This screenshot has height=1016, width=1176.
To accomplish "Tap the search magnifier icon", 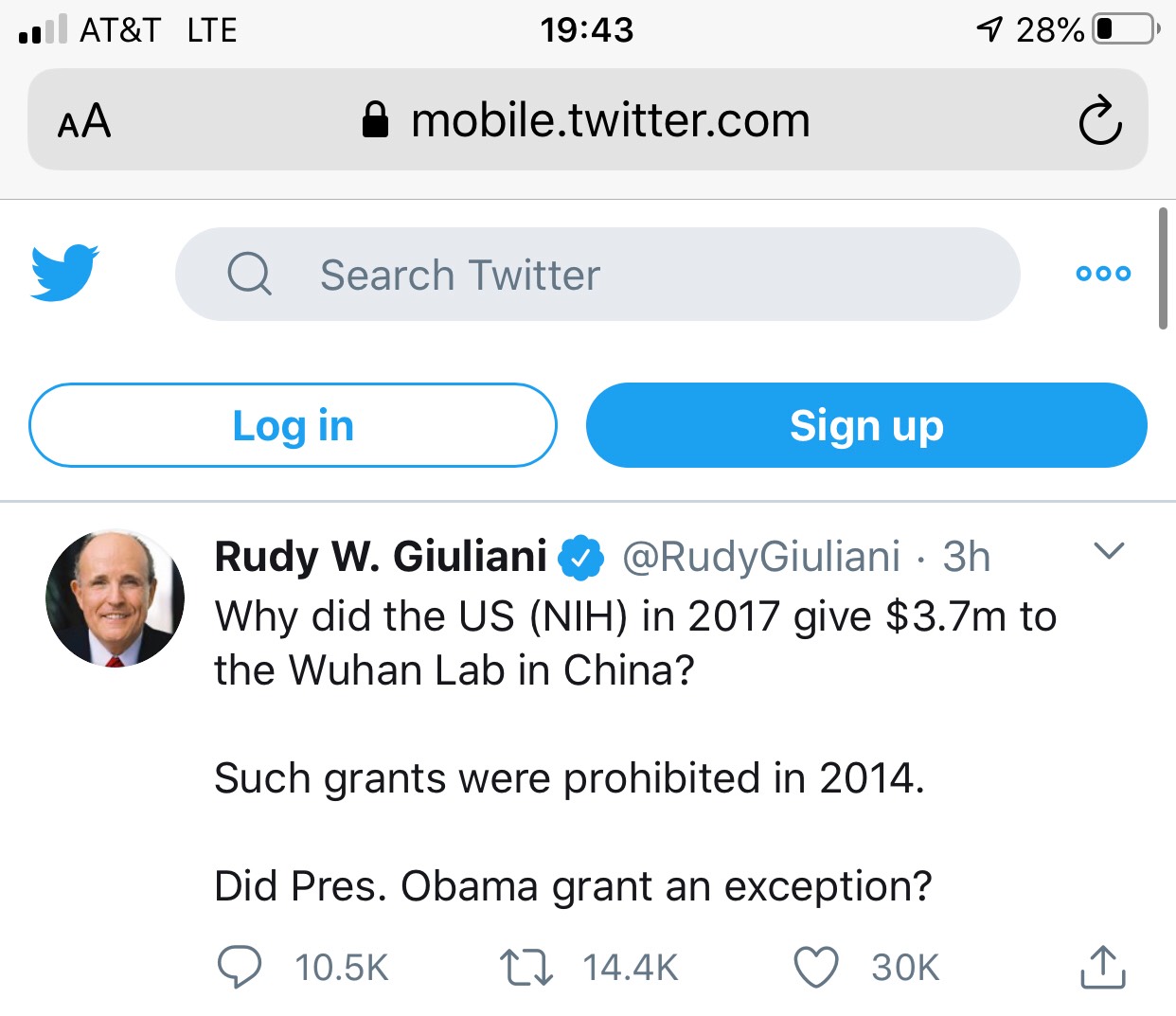I will [250, 275].
